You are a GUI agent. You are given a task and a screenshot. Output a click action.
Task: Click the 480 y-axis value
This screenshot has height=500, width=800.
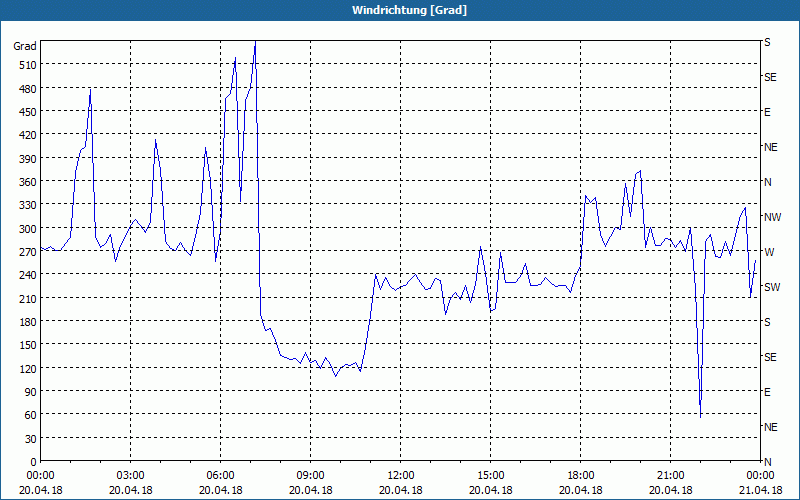[x=28, y=88]
